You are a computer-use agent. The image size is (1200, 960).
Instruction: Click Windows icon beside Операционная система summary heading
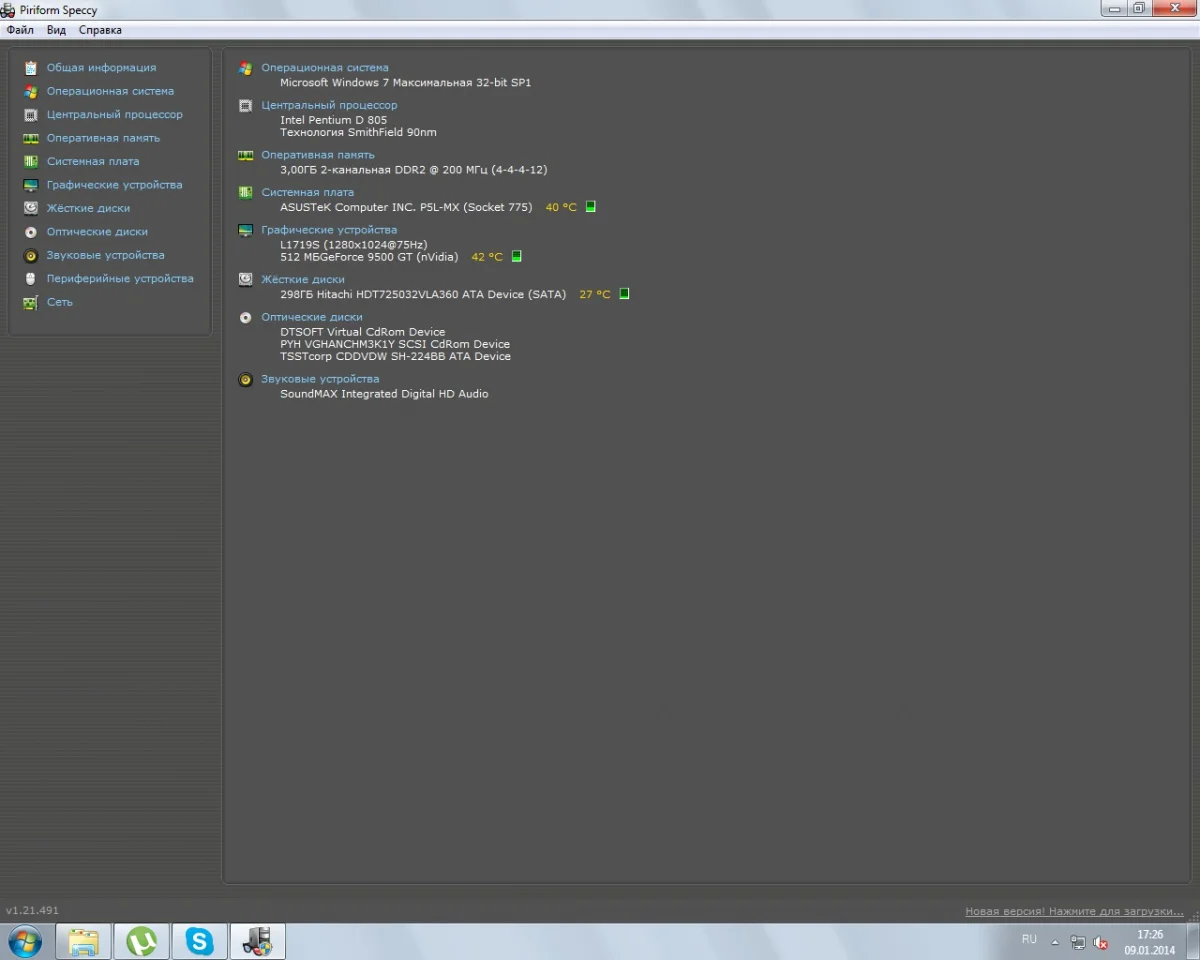[x=246, y=68]
